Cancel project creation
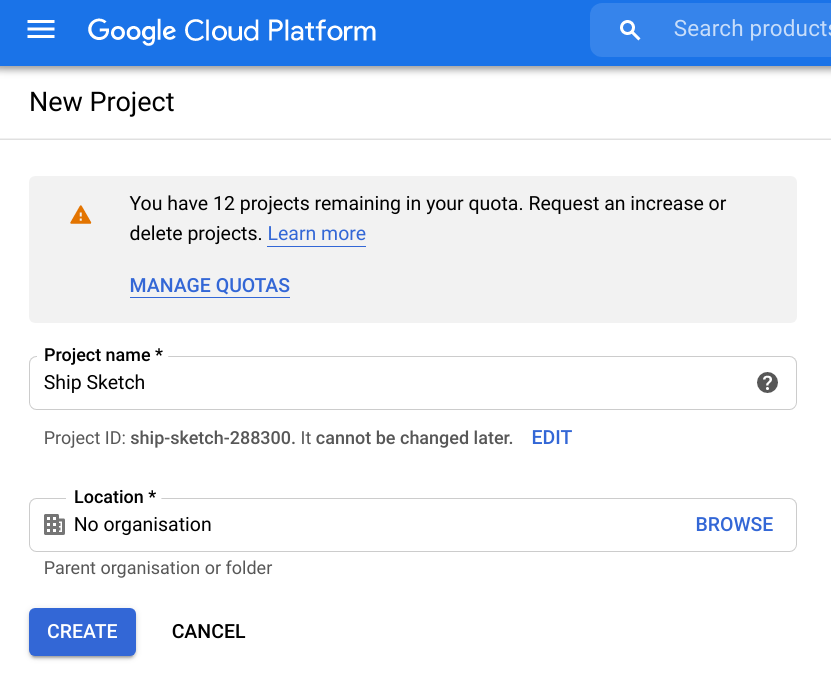Image resolution: width=831 pixels, height=692 pixels. [209, 632]
